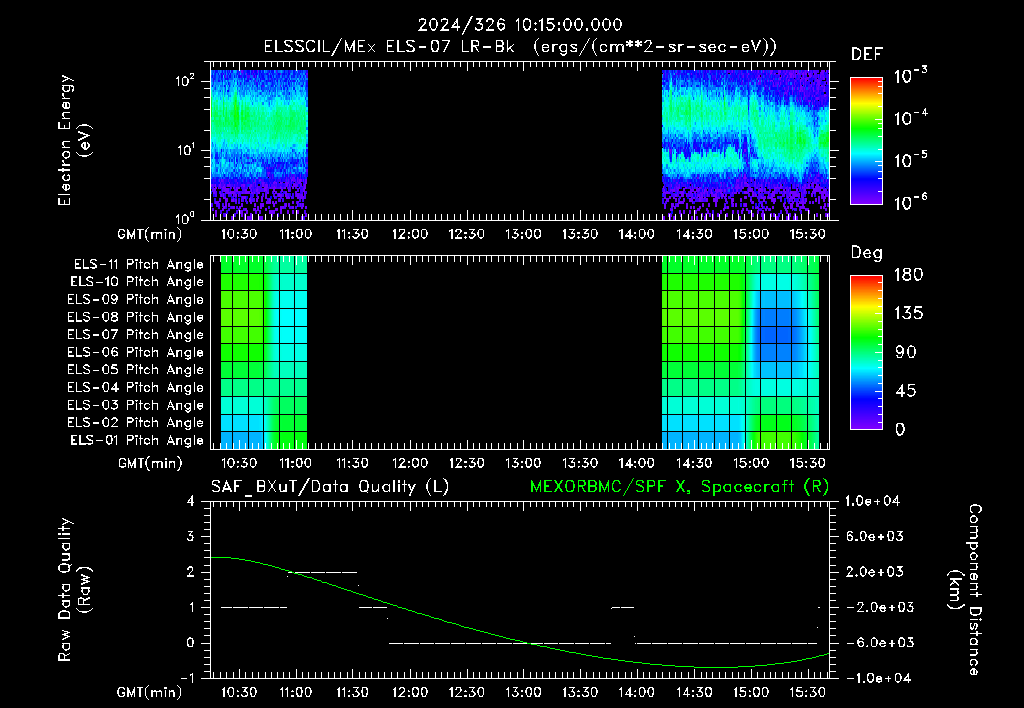
Task: Click the GMT(min) label under spectrogram
Action: coord(150,234)
